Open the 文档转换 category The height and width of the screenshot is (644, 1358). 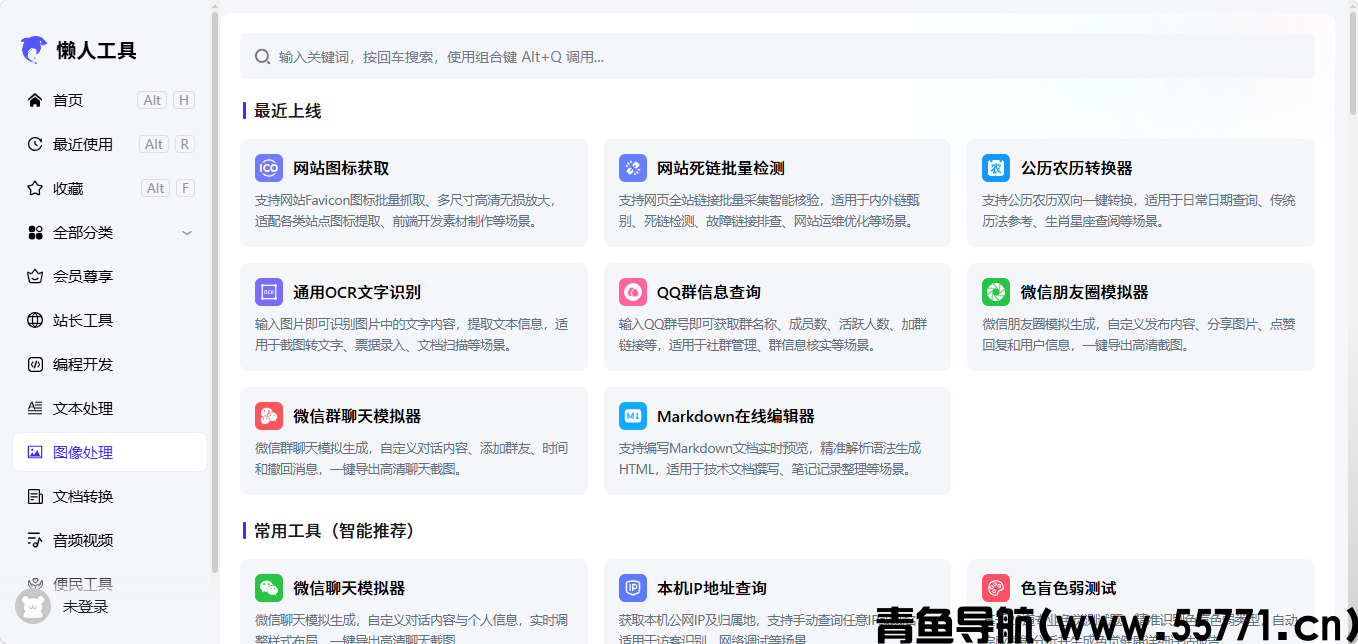(110, 496)
